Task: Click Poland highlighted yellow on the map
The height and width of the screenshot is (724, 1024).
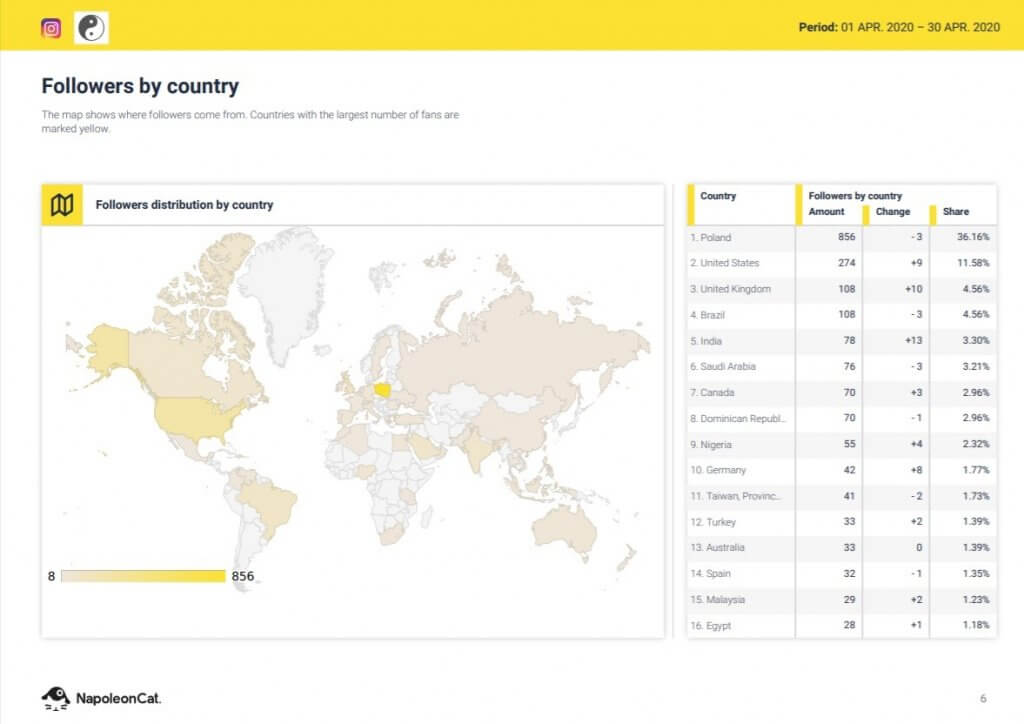Action: [x=385, y=390]
